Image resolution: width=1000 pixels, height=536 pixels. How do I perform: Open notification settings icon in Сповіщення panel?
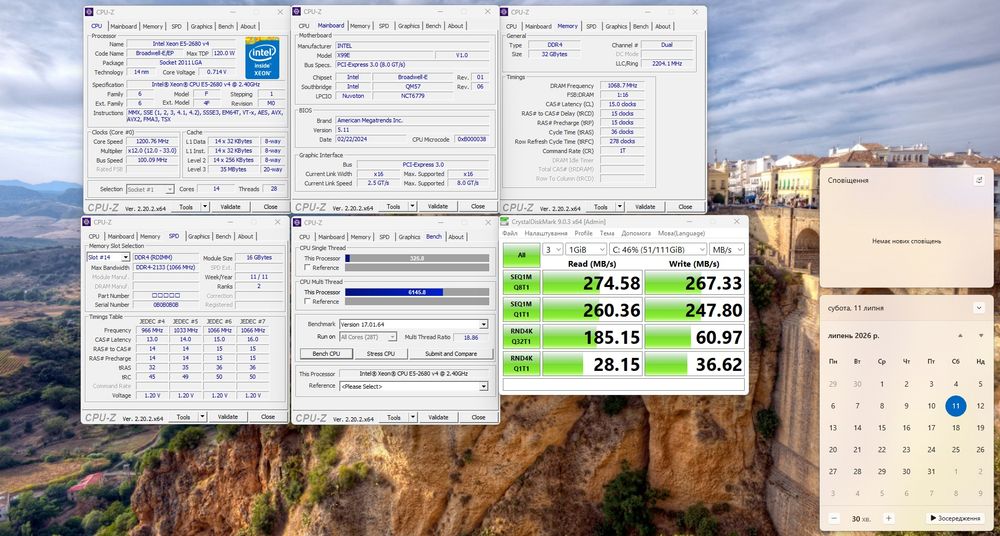coord(979,181)
